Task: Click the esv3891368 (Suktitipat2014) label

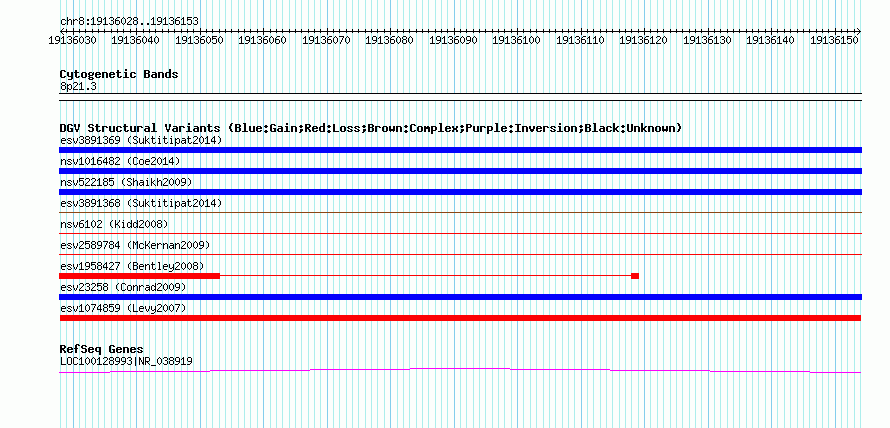Action: click(x=141, y=203)
